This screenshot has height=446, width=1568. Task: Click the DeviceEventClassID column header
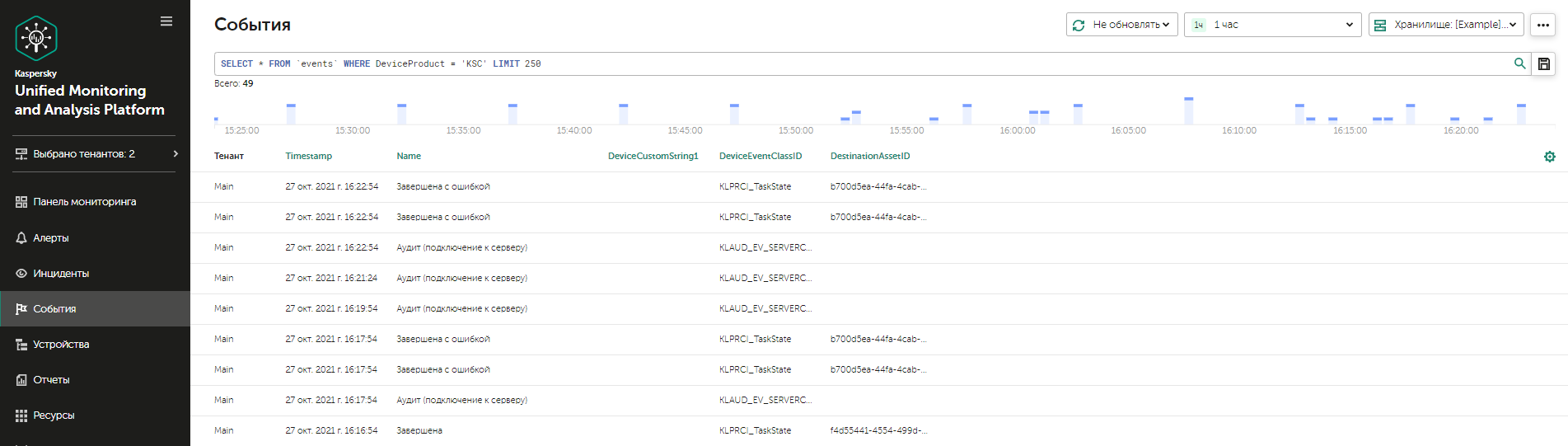[x=760, y=156]
